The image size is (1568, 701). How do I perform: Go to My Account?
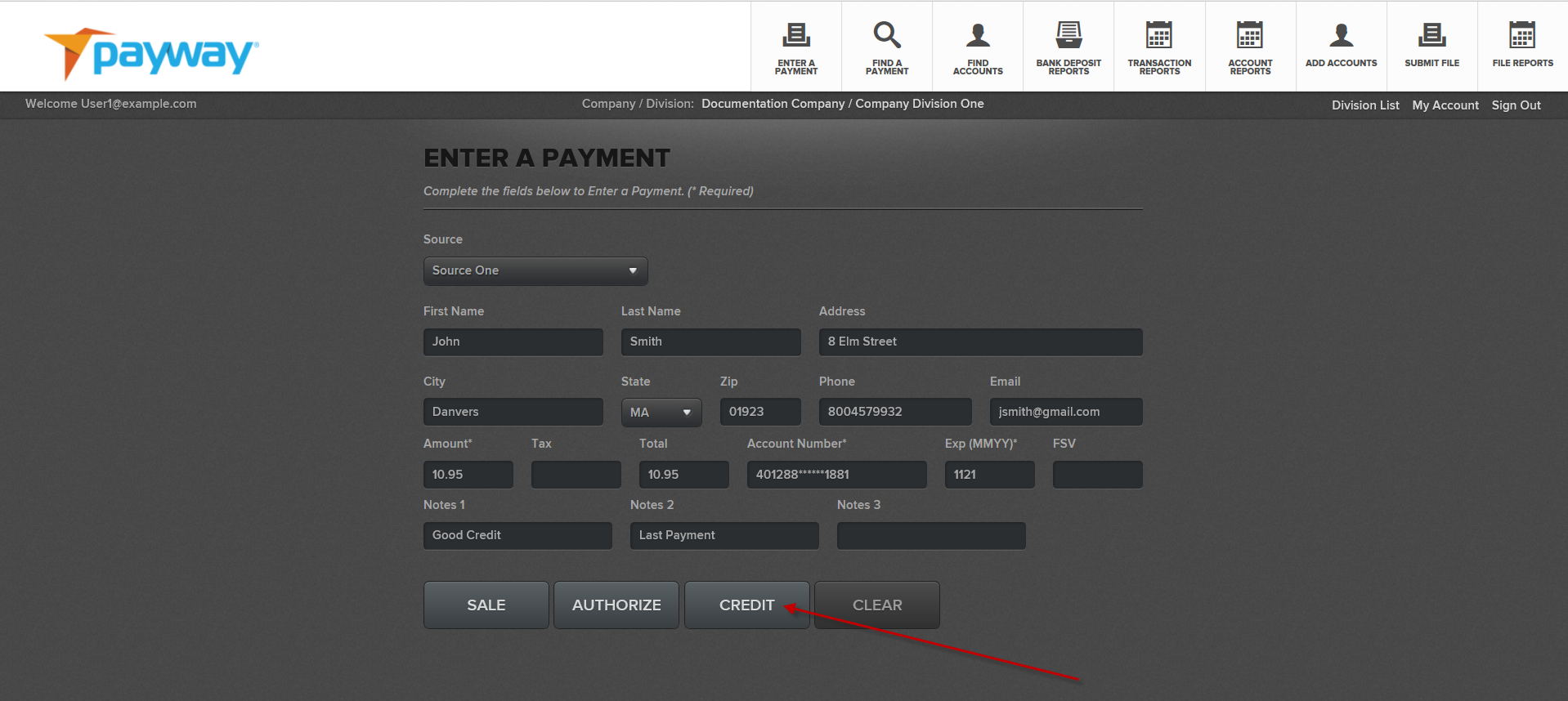click(x=1445, y=105)
